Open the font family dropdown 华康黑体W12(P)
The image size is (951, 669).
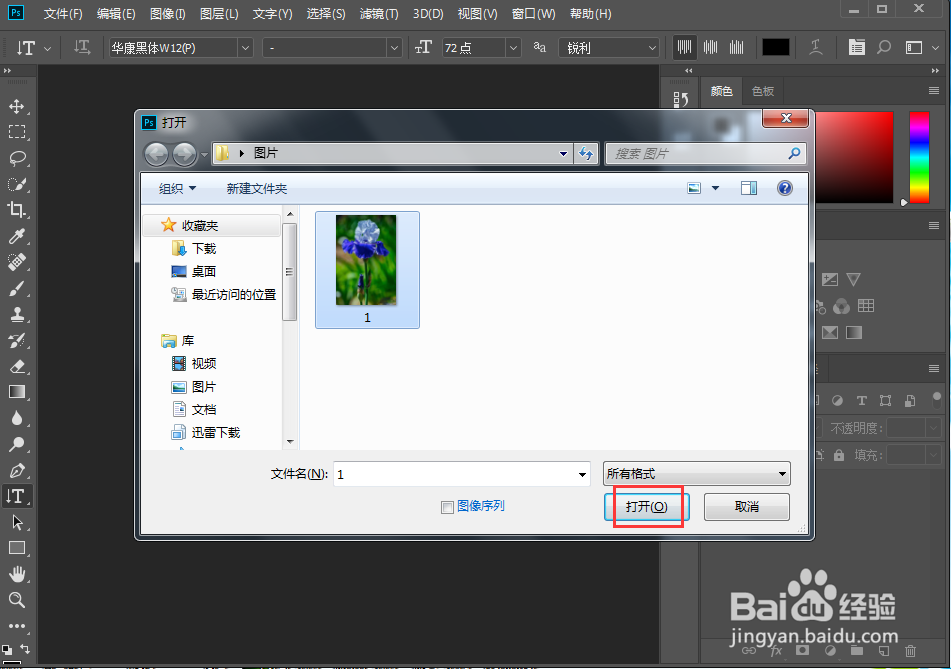click(245, 48)
